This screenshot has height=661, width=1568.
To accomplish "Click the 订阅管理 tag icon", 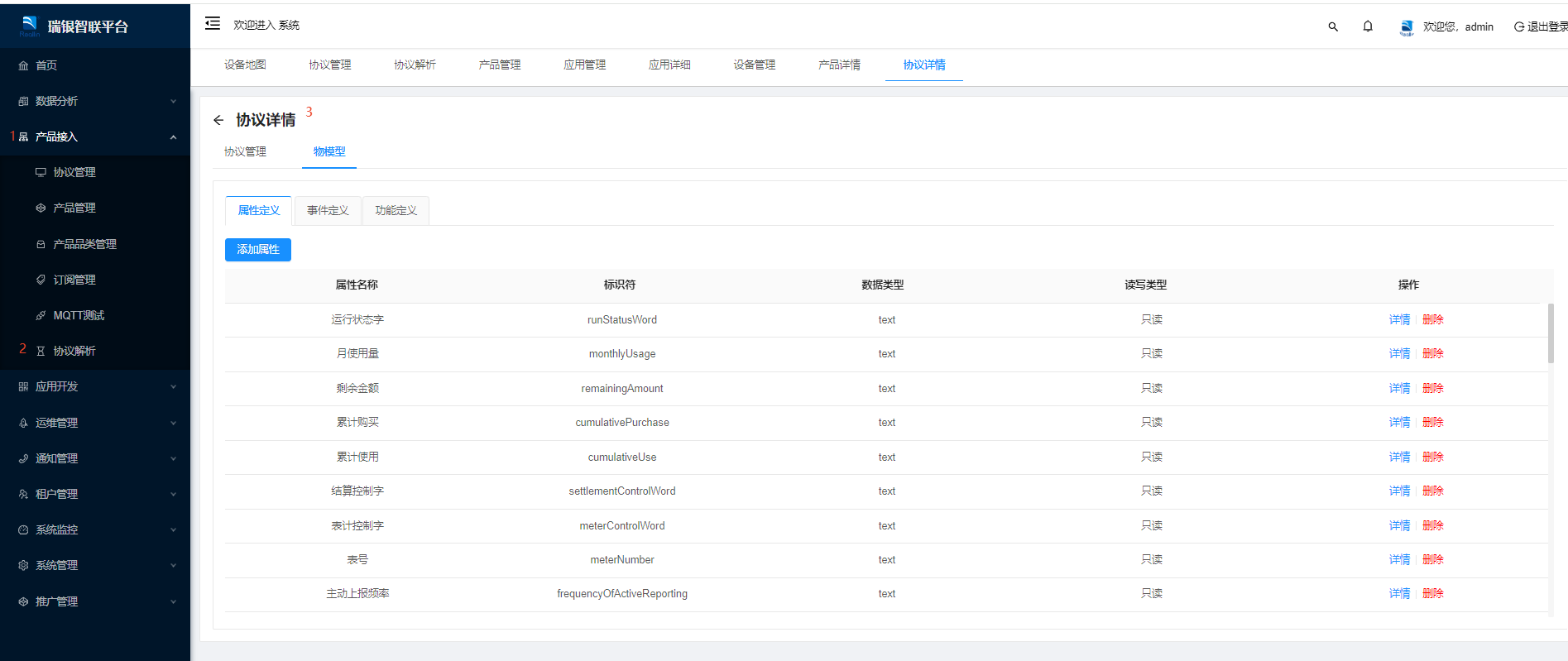I will click(x=41, y=280).
